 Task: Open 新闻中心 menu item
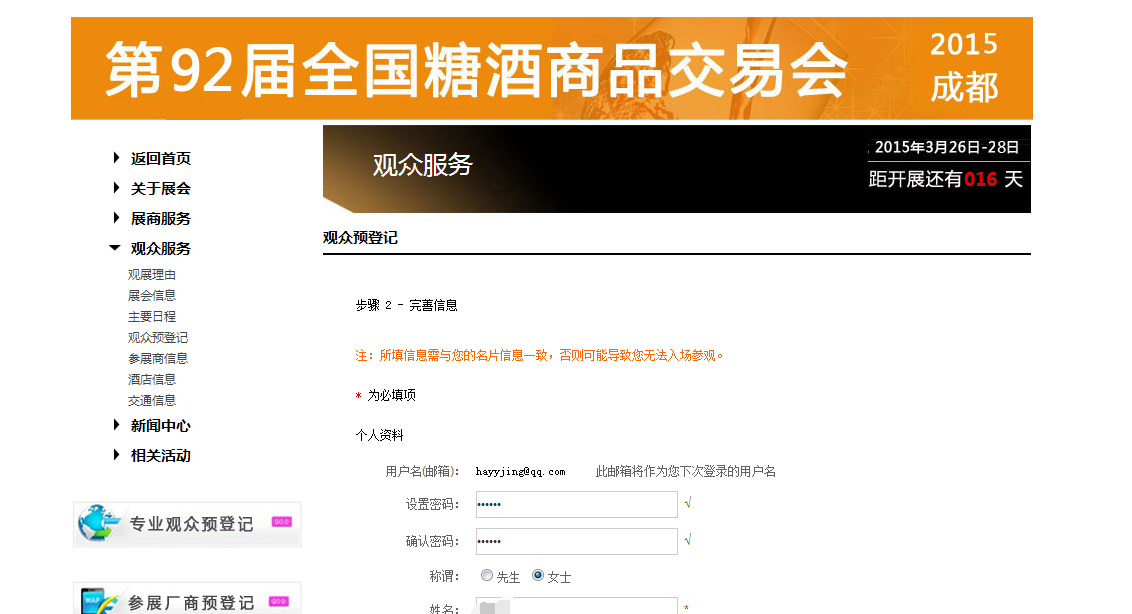tap(160, 425)
